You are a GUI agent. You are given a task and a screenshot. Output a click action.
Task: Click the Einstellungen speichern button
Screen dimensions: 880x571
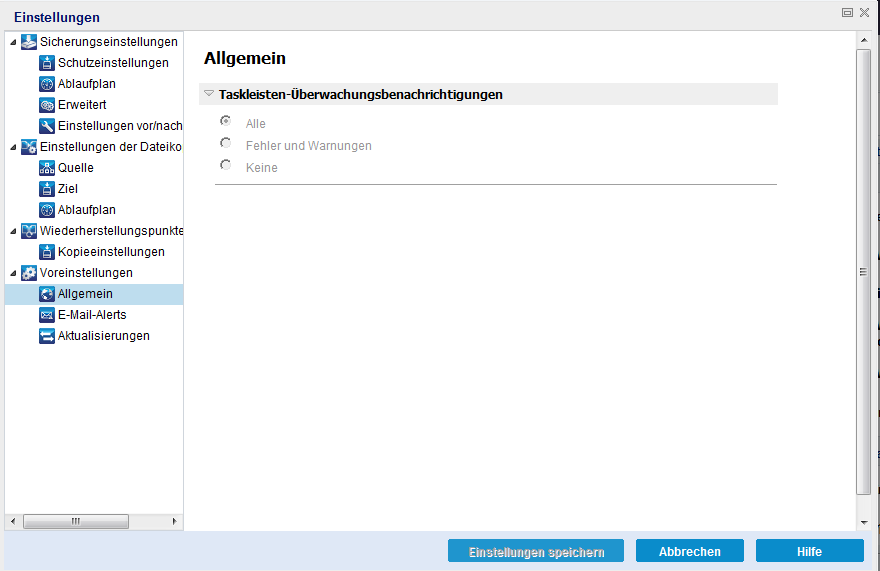pos(536,551)
